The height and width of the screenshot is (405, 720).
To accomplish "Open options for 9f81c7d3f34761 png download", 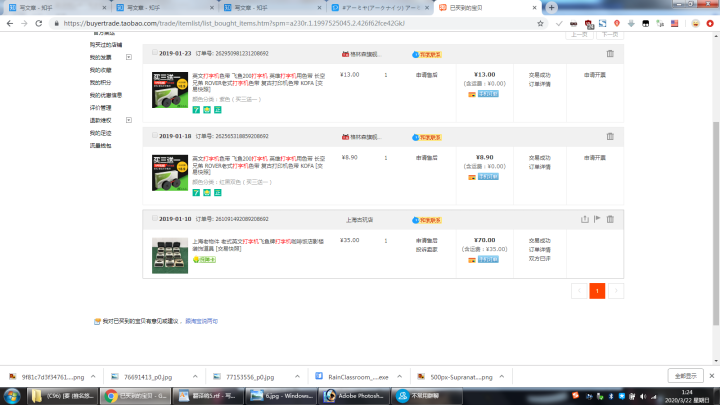I will click(93, 377).
